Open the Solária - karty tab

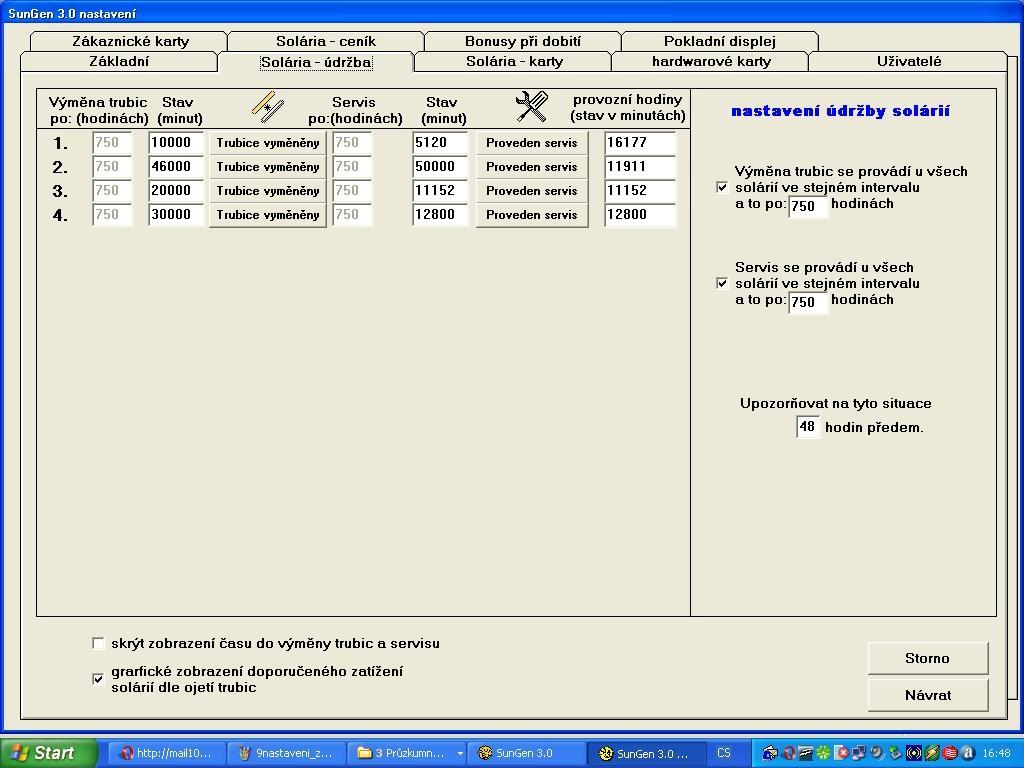[513, 61]
